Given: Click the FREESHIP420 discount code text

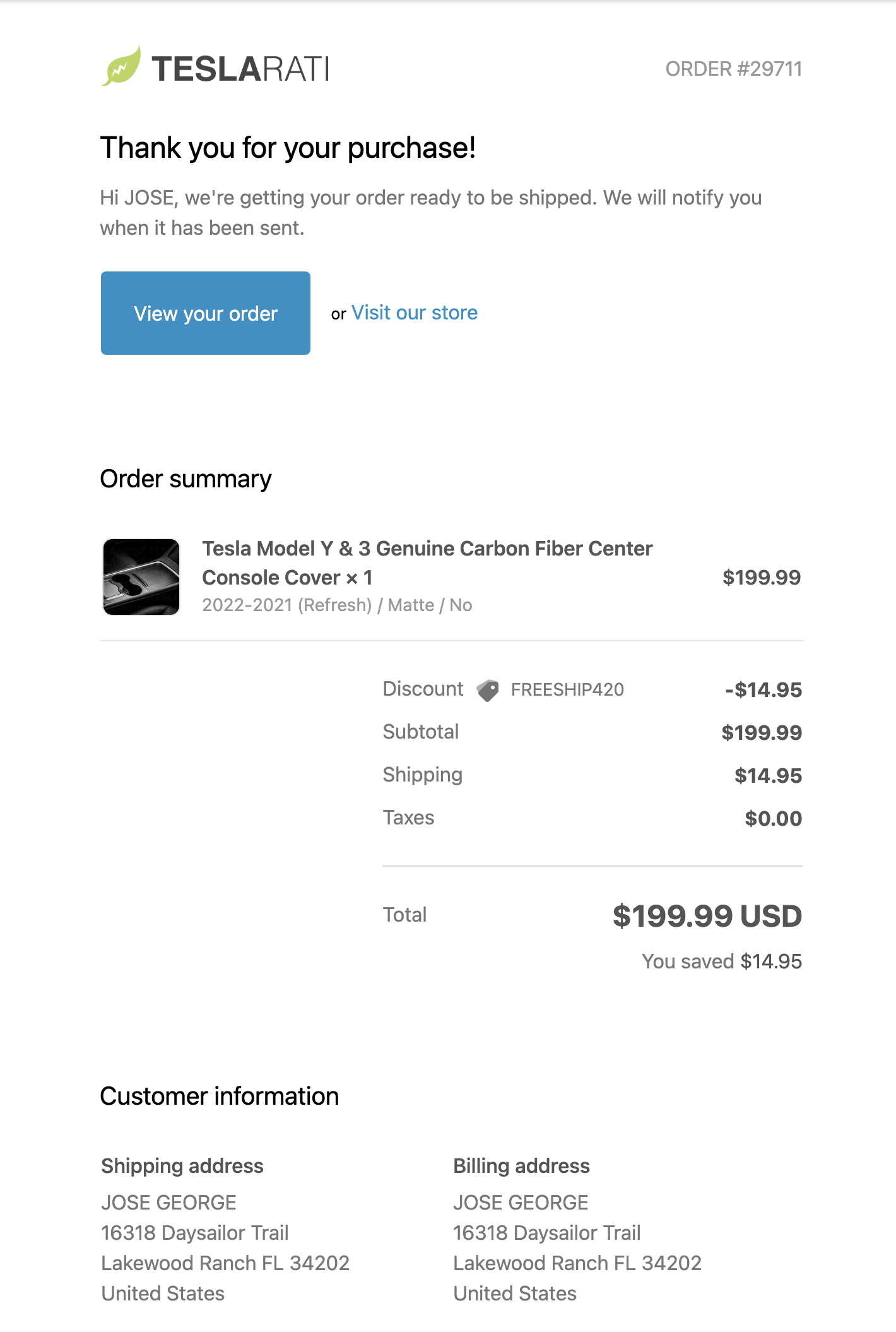Looking at the screenshot, I should click(x=567, y=689).
